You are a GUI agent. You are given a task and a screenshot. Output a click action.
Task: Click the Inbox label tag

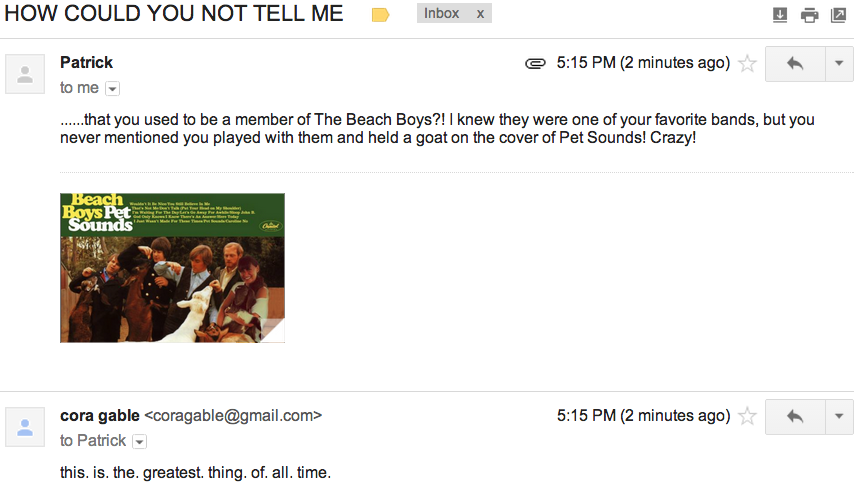[x=442, y=13]
